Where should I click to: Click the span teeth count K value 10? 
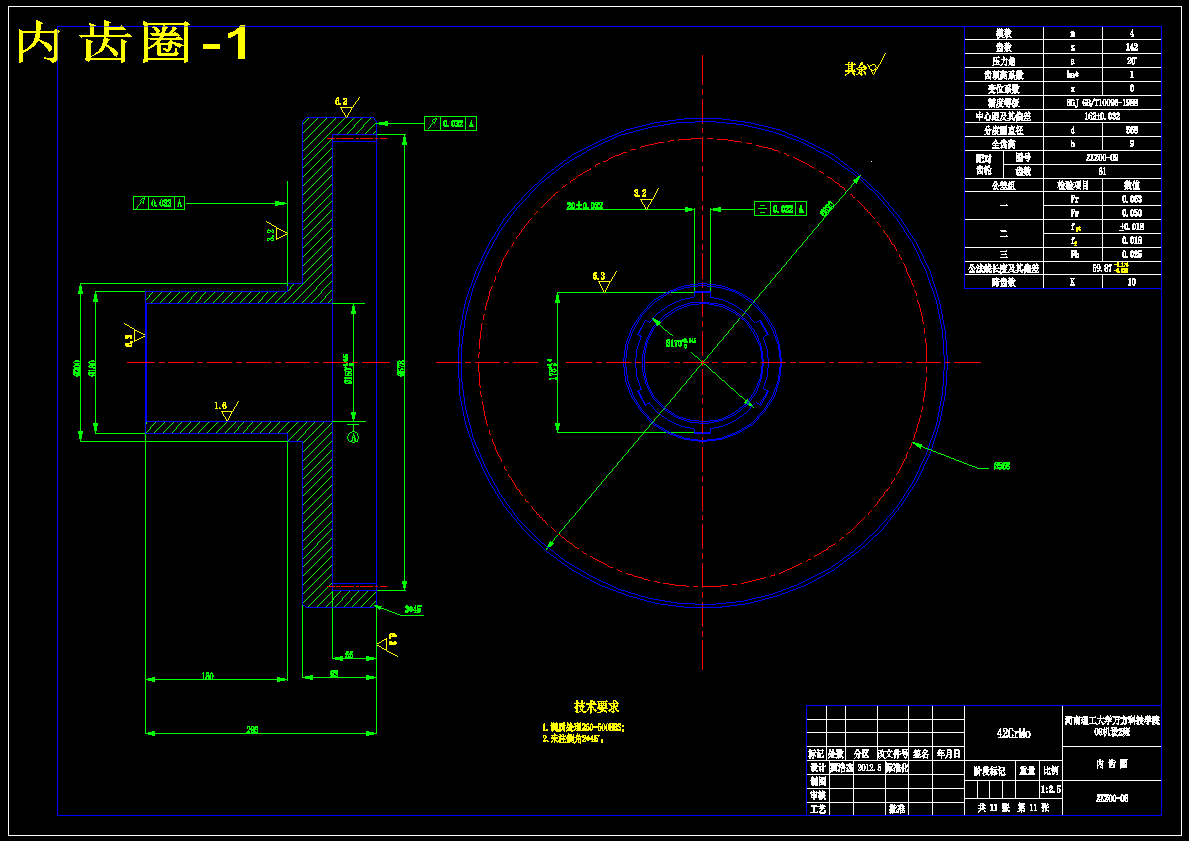1131,282
